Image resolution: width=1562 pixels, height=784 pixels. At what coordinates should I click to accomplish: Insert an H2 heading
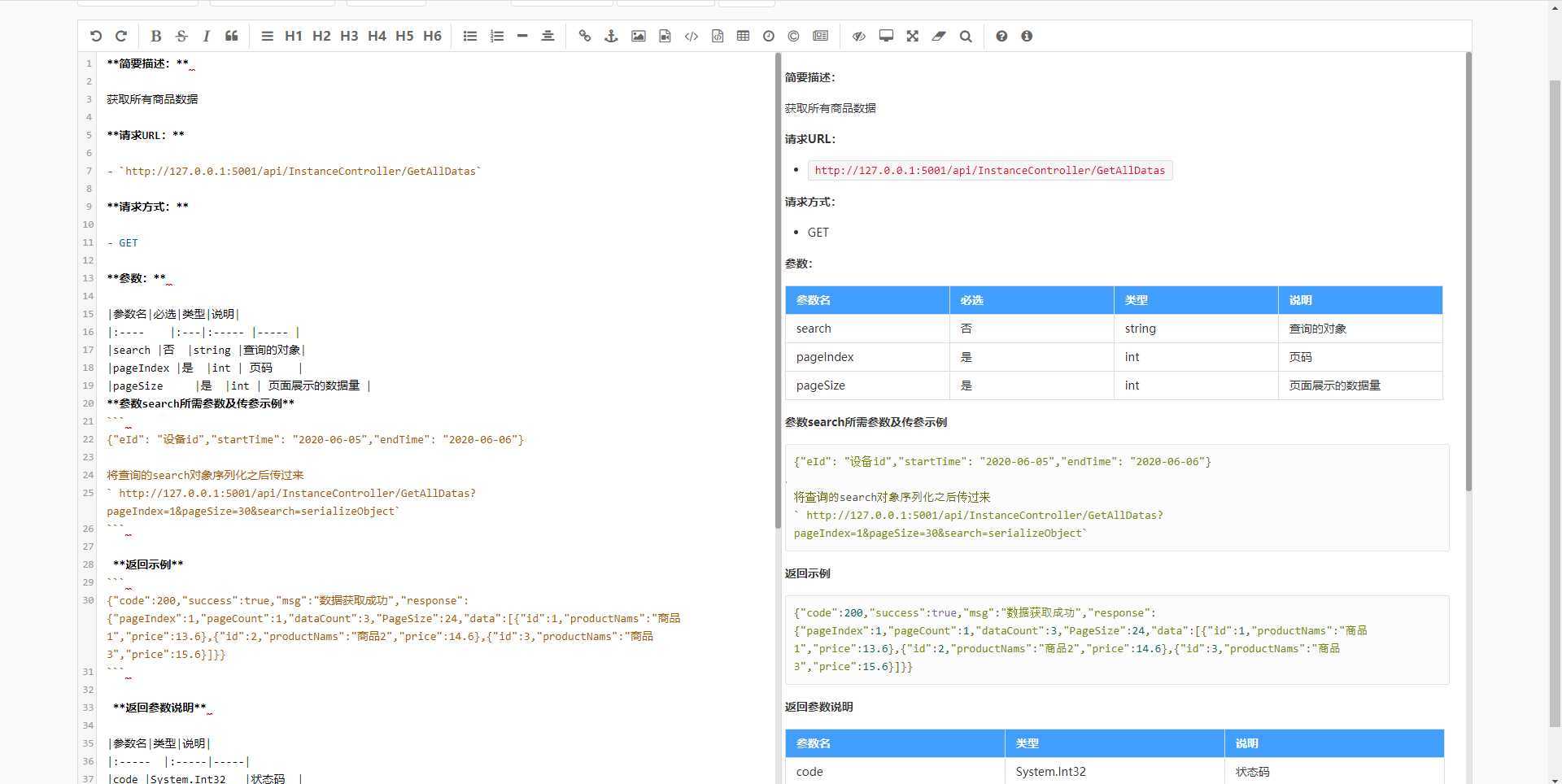click(x=321, y=36)
